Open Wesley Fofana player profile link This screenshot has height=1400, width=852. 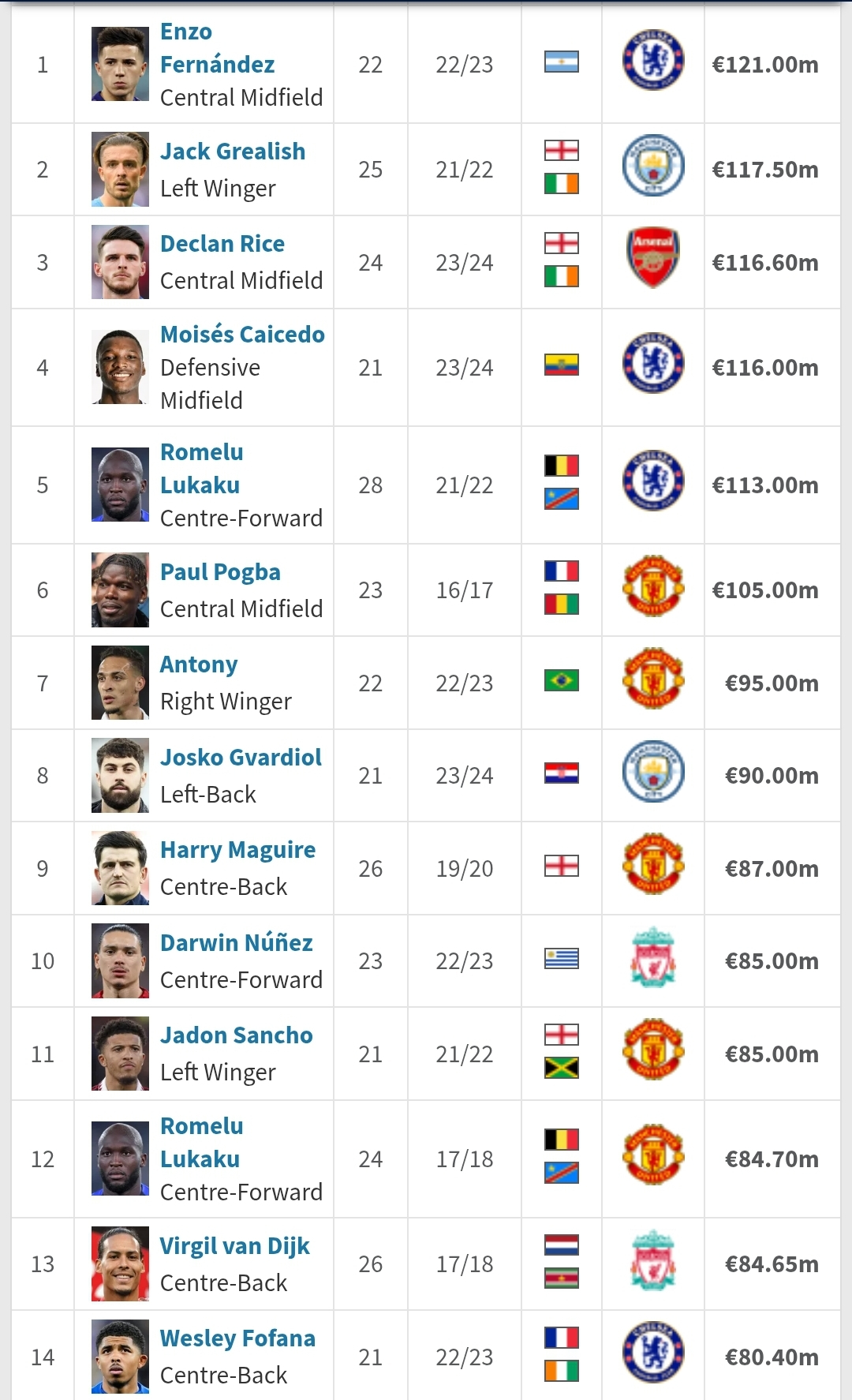click(x=237, y=1338)
